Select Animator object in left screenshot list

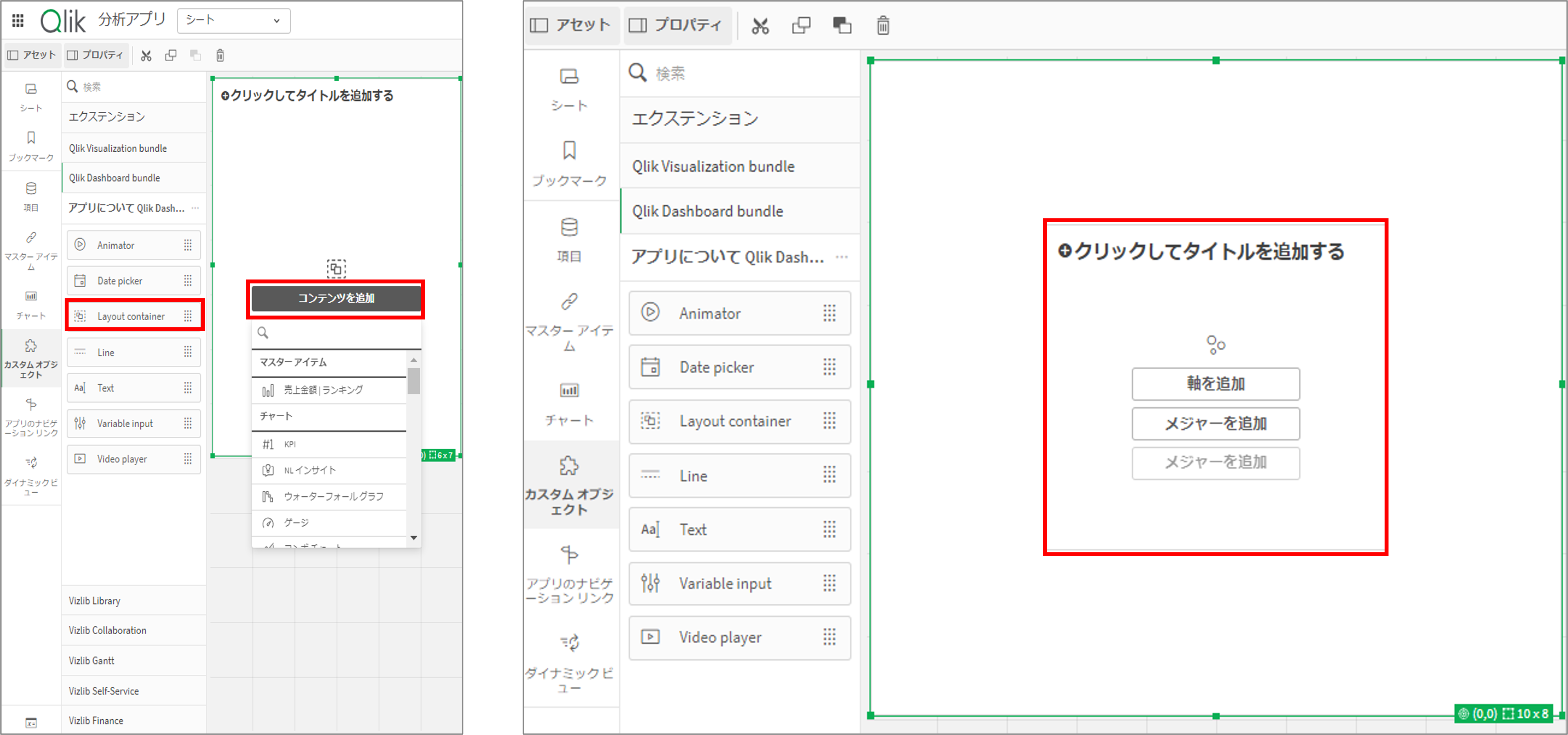click(x=134, y=245)
